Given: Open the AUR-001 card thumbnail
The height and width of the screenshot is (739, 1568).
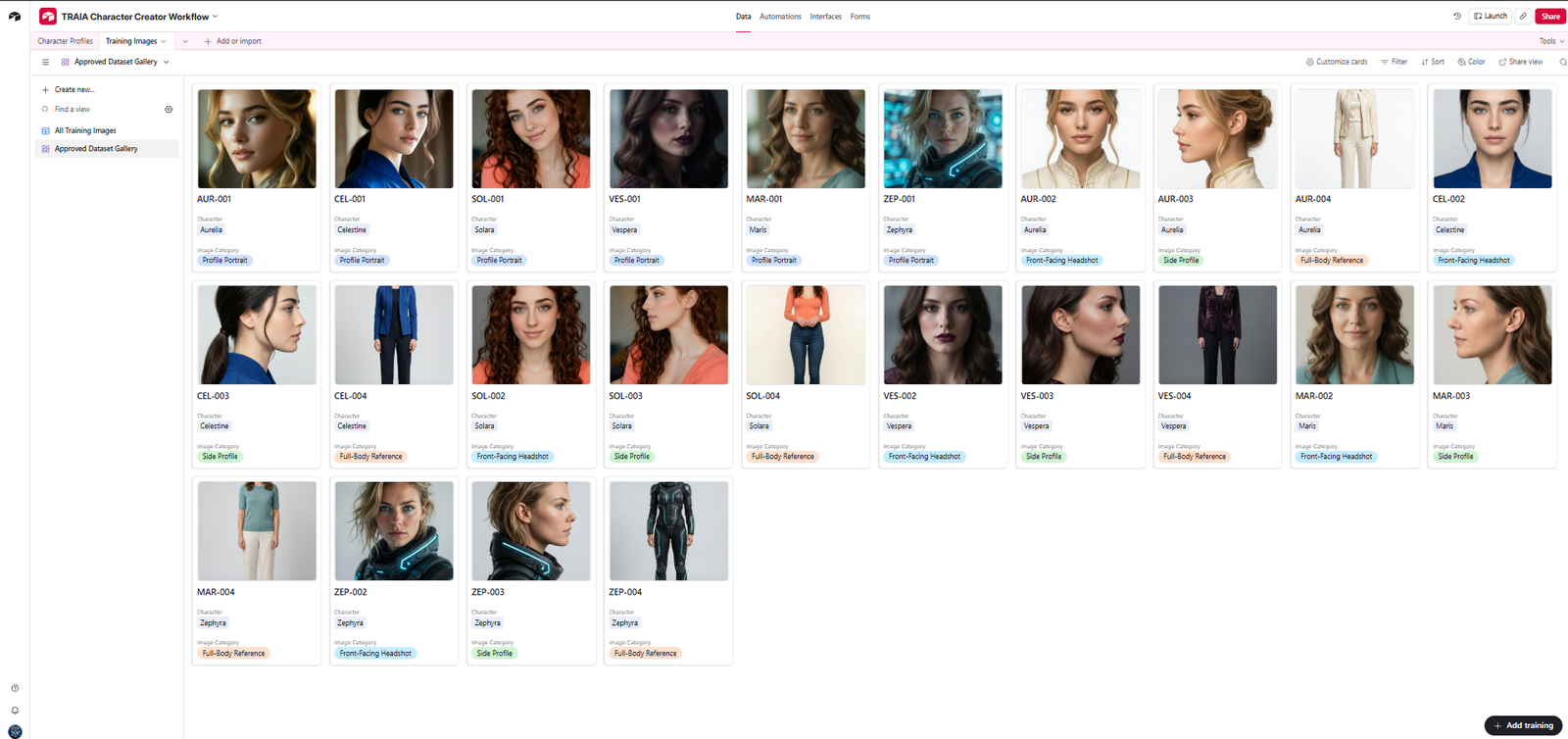Looking at the screenshot, I should pyautogui.click(x=257, y=139).
